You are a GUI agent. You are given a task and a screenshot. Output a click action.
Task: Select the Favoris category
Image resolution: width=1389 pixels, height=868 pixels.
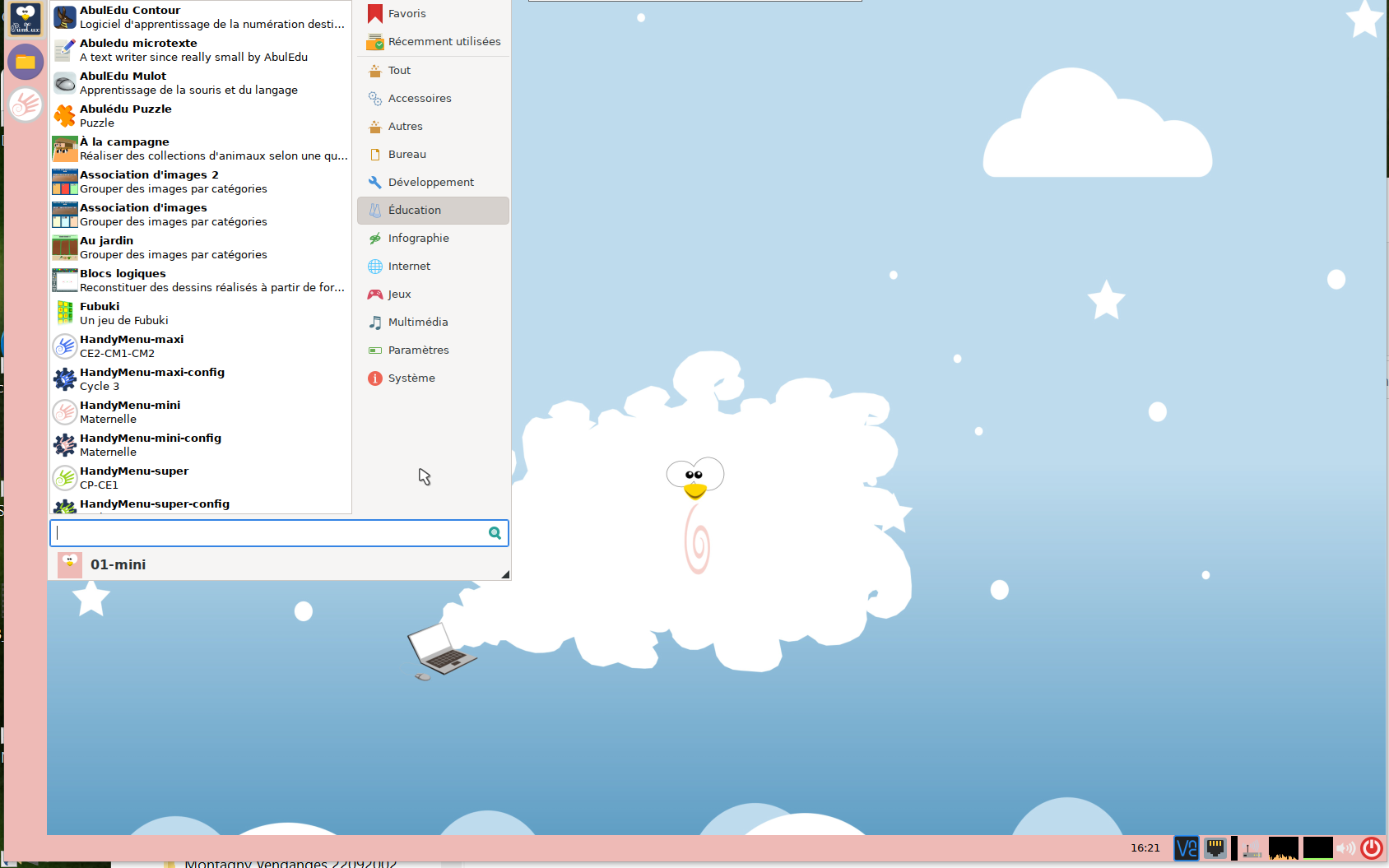point(434,13)
